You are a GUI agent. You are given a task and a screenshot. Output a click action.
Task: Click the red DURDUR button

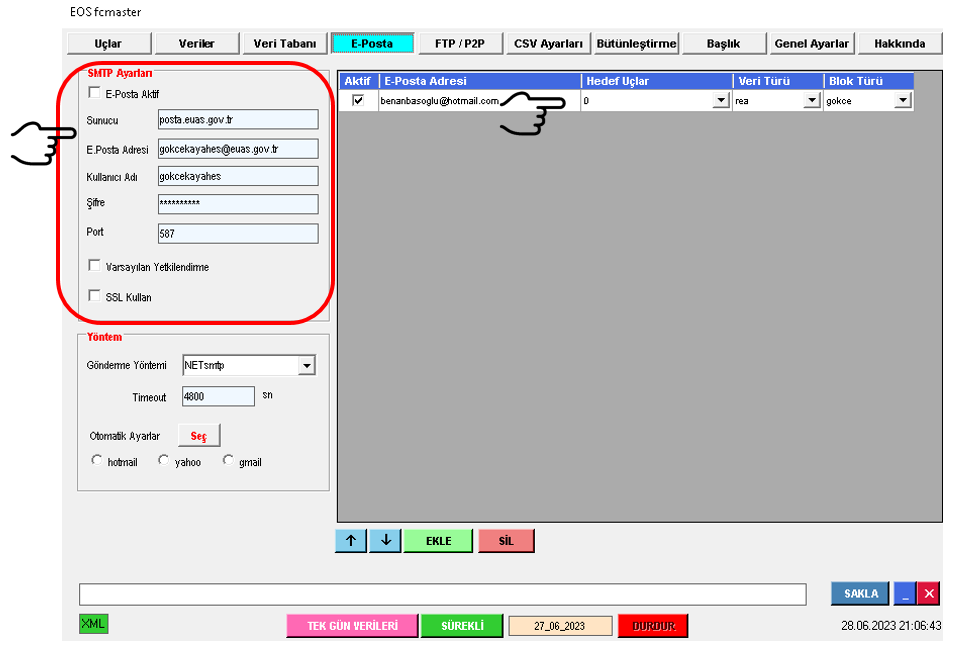tap(653, 625)
